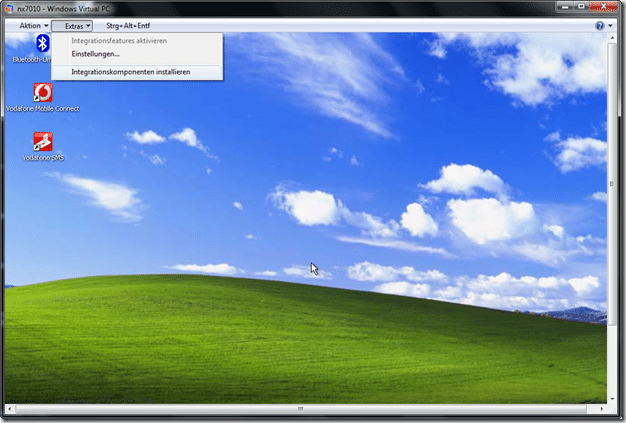This screenshot has width=626, height=423.
Task: Open Einstellungen... from the Extras menu
Action: [x=137, y=54]
